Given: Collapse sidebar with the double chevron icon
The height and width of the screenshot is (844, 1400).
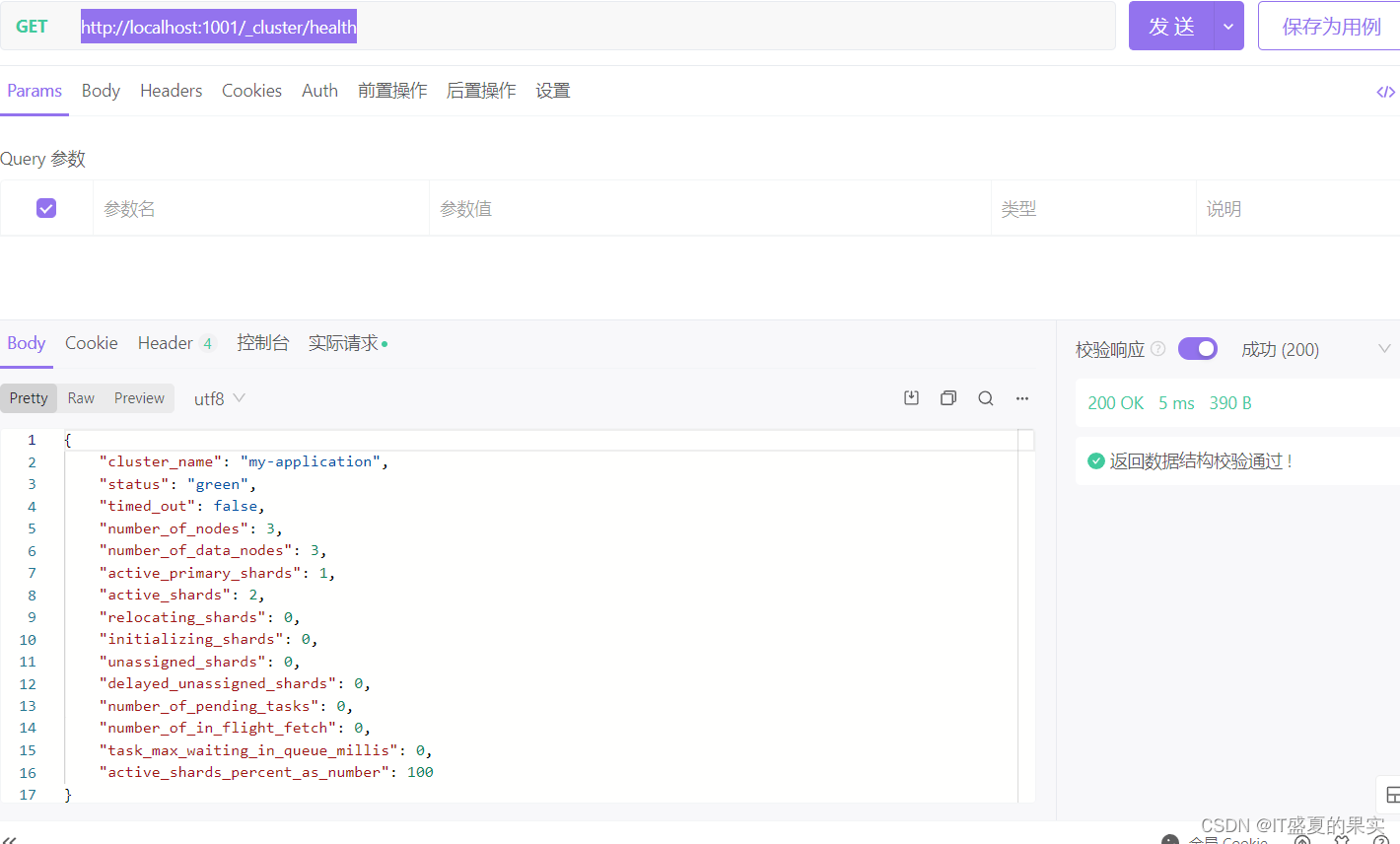Looking at the screenshot, I should tap(10, 838).
